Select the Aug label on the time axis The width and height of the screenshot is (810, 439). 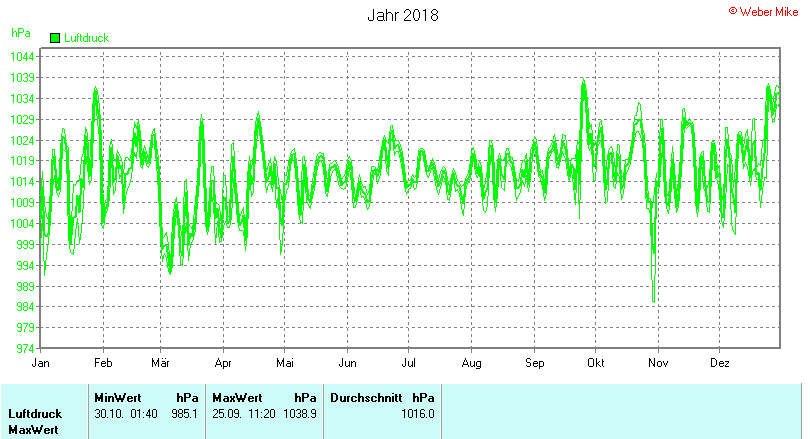coord(472,363)
